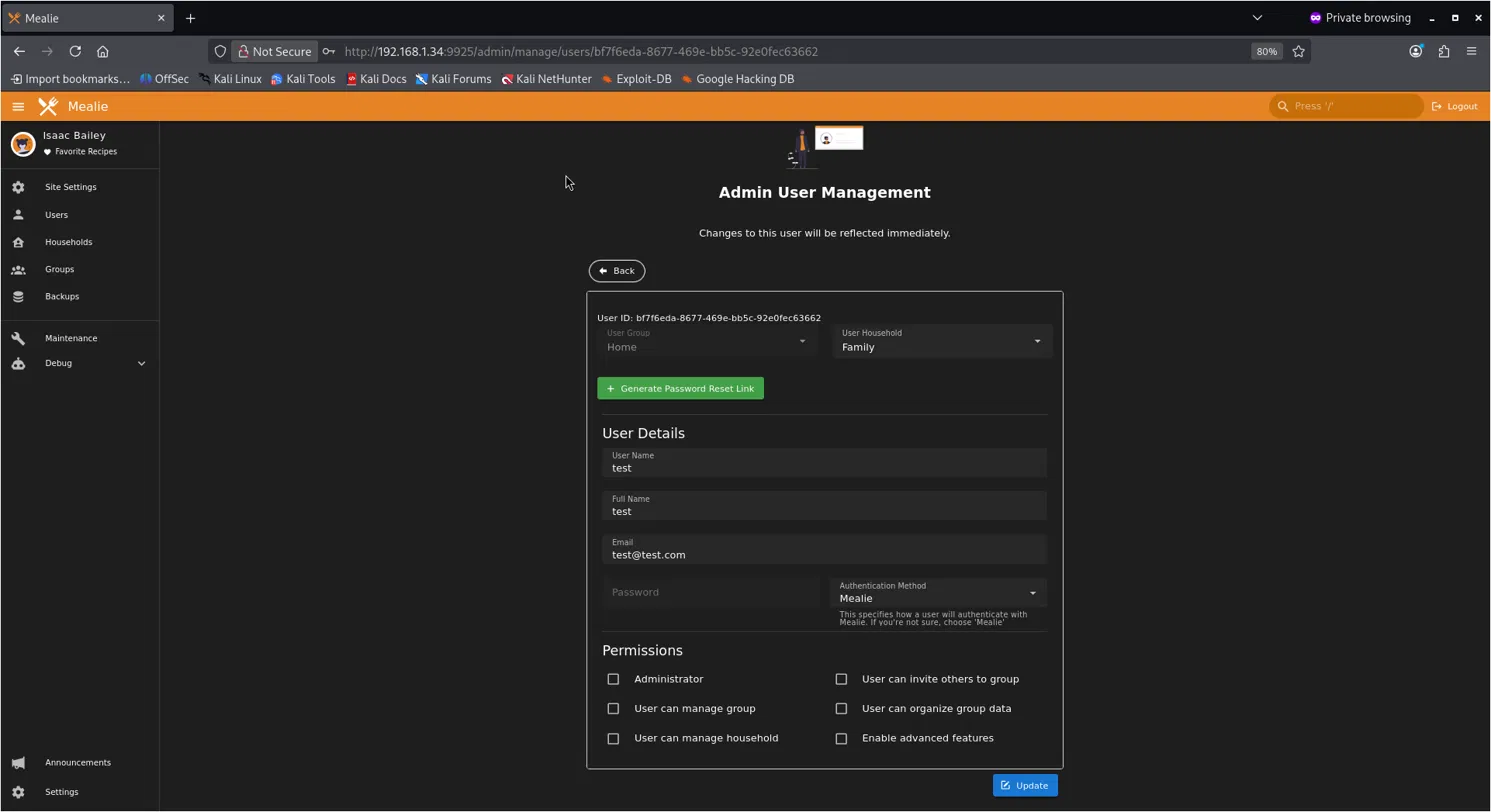
Task: Open Isaac Bailey's avatar profile picture
Action: click(x=23, y=143)
